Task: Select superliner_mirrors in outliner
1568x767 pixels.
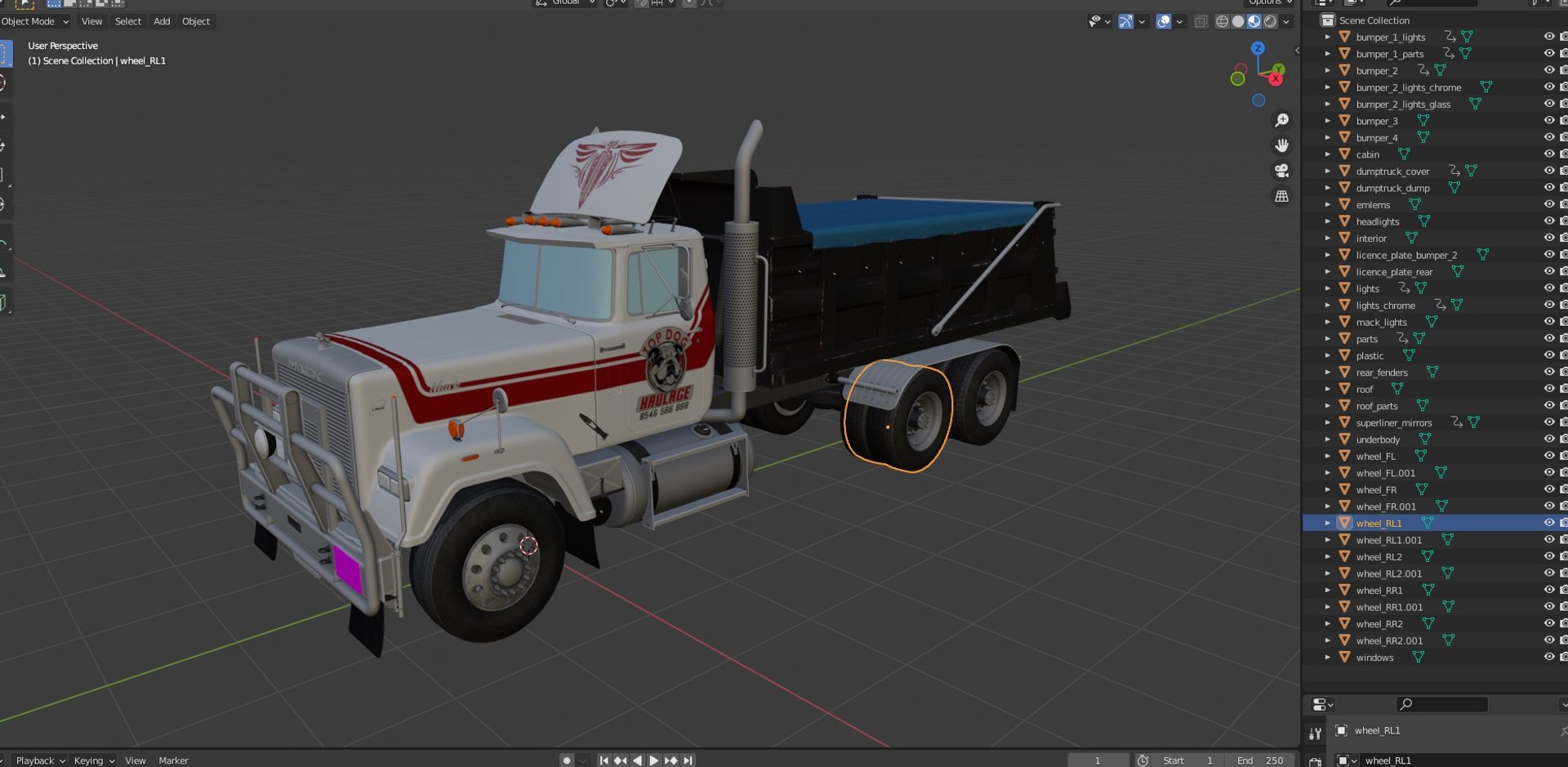Action: click(x=1394, y=423)
